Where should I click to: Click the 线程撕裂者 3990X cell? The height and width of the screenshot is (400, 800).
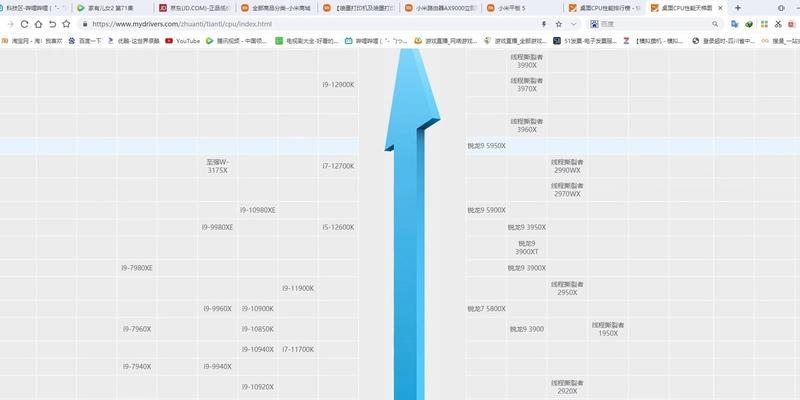[527, 61]
